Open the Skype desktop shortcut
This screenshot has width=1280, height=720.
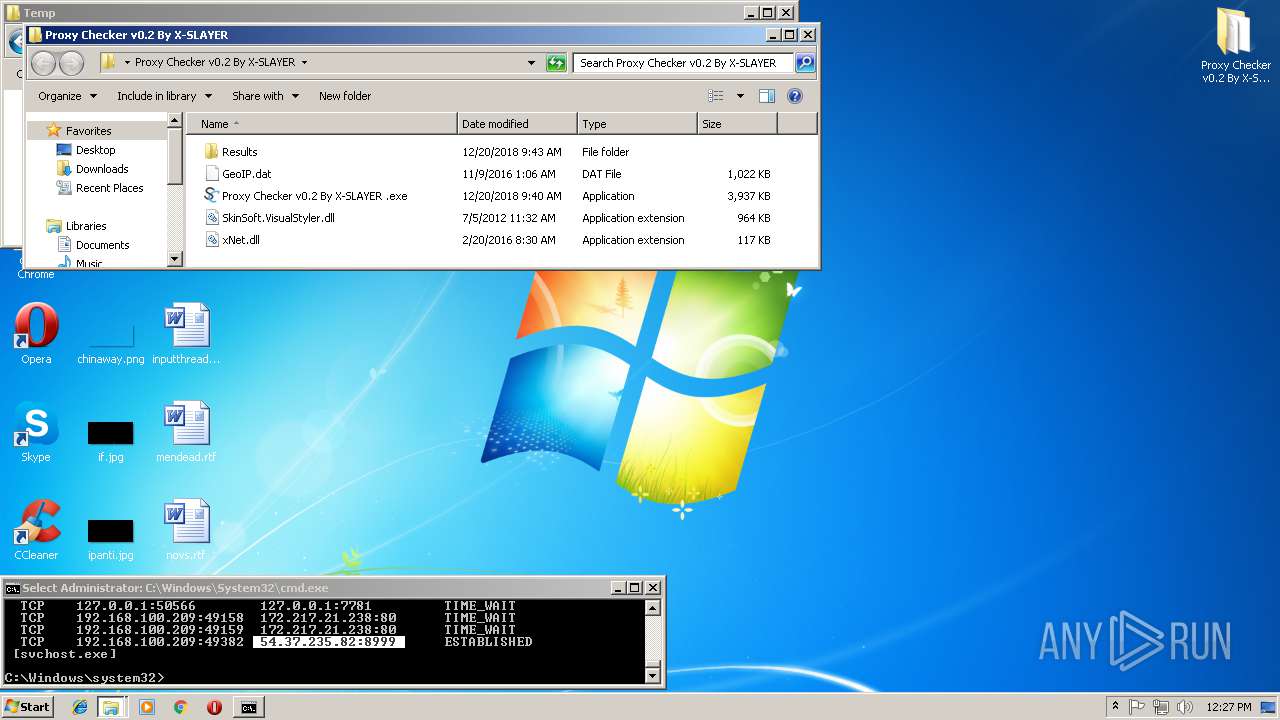click(36, 433)
